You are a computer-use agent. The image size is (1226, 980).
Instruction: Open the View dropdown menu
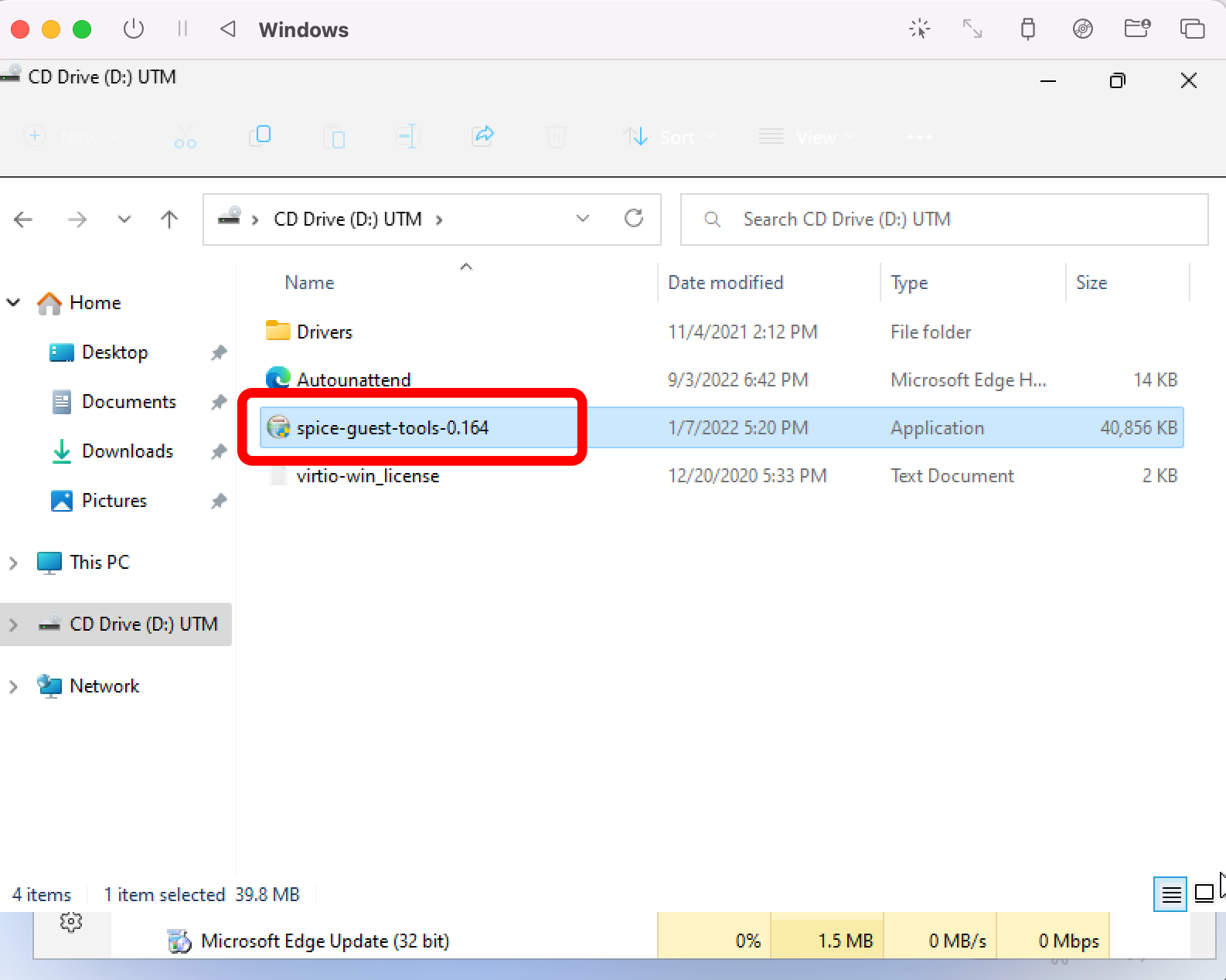tap(807, 137)
